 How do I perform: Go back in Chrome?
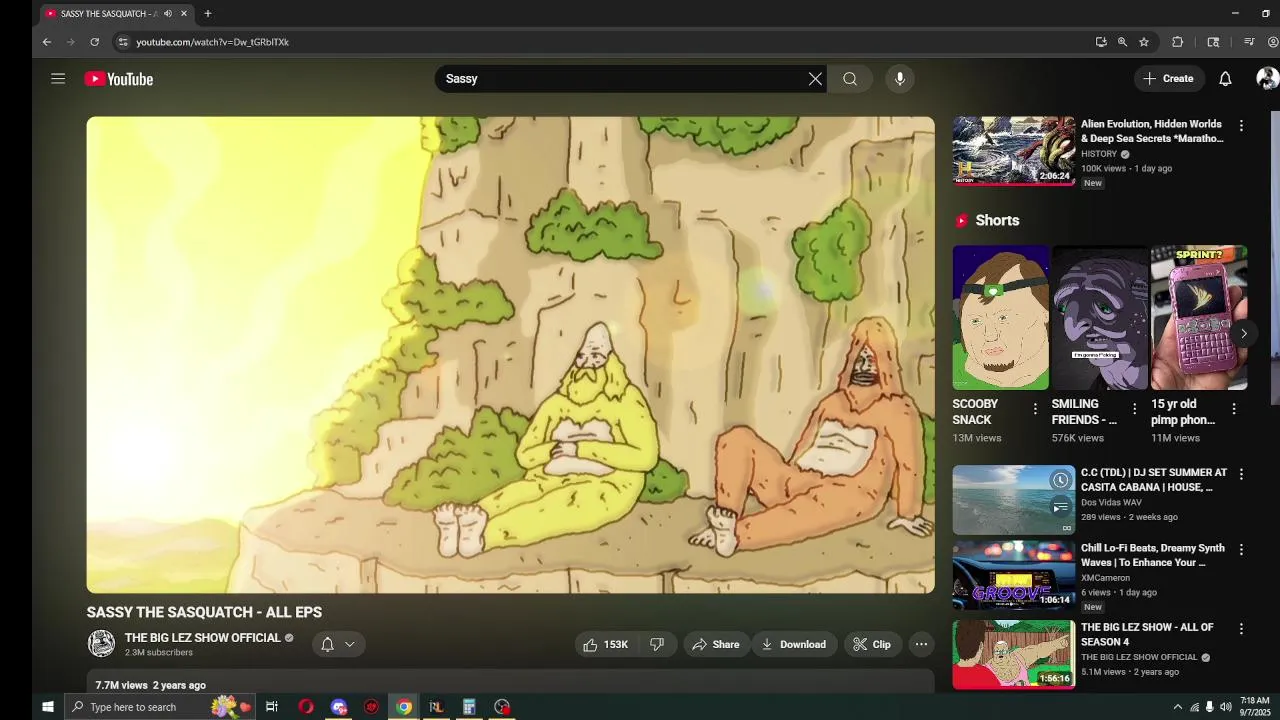pos(46,42)
